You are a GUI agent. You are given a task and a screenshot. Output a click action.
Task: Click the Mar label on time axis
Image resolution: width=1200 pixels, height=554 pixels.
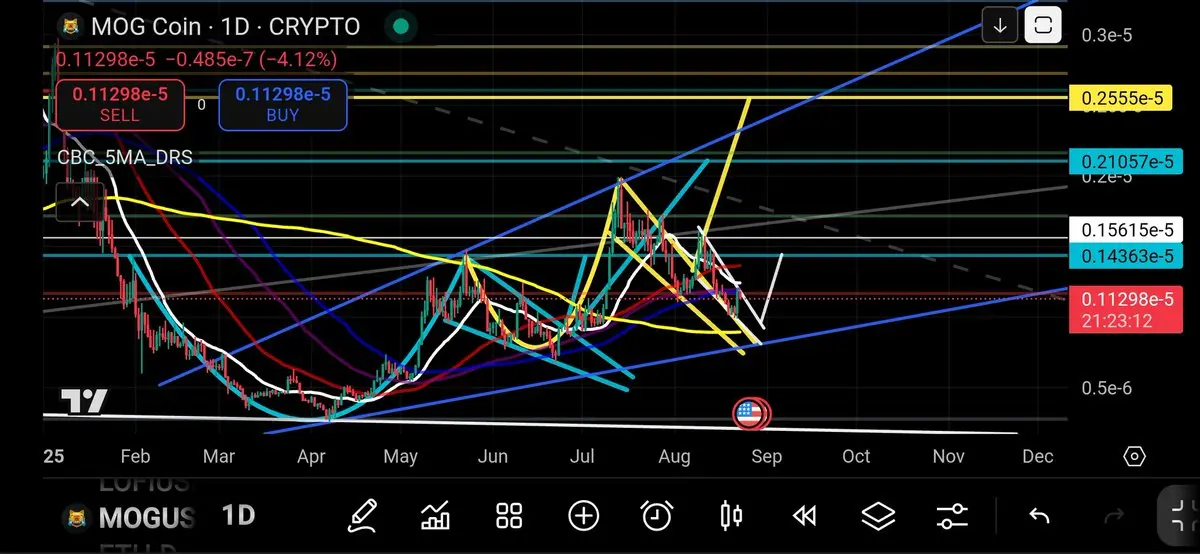[x=219, y=457]
